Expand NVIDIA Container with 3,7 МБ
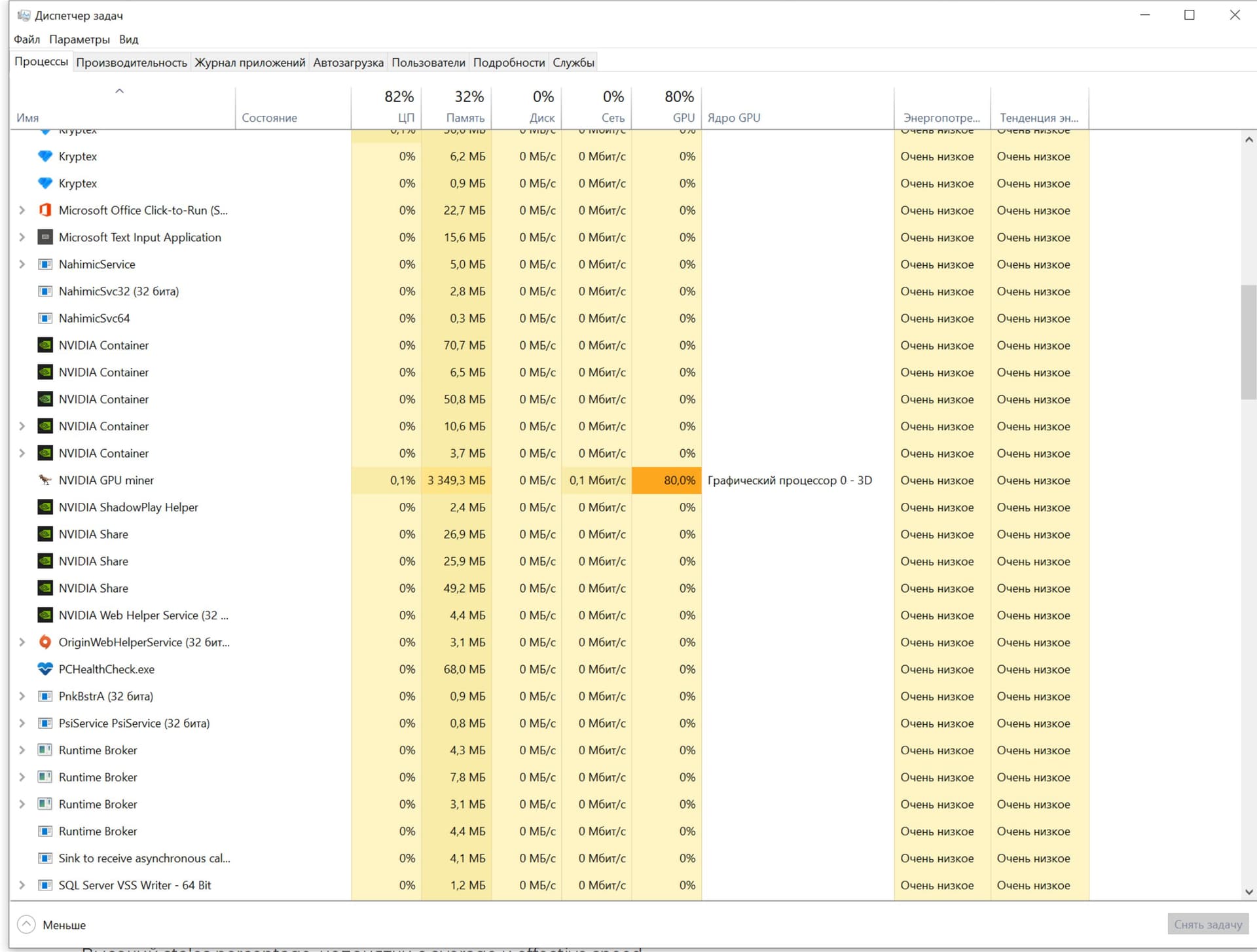This screenshot has width=1257, height=952. [x=22, y=453]
